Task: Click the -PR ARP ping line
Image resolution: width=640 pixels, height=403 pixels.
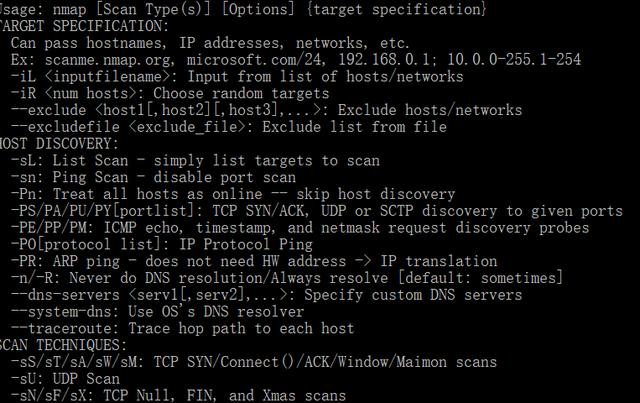Action: tap(254, 261)
